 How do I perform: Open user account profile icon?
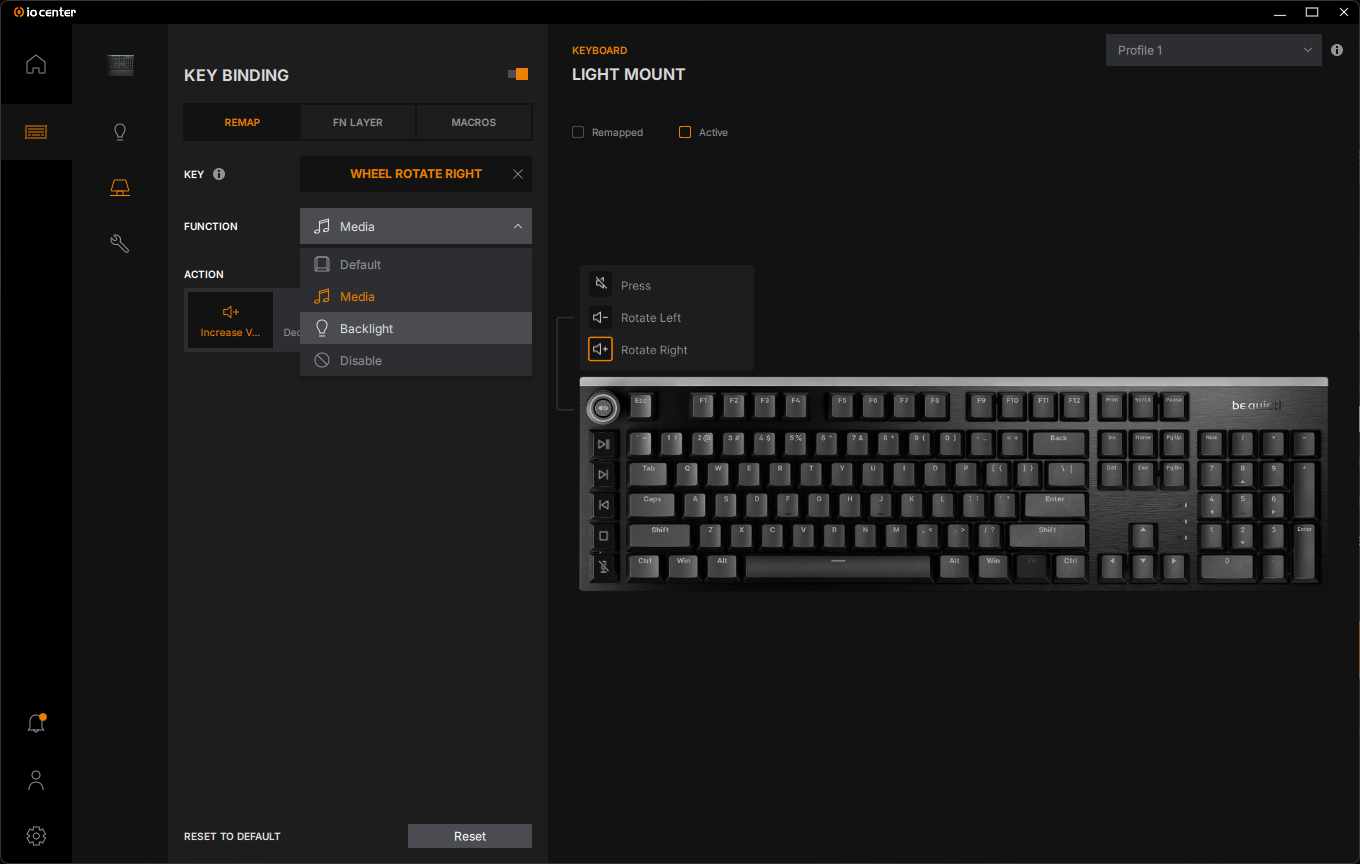click(x=36, y=780)
